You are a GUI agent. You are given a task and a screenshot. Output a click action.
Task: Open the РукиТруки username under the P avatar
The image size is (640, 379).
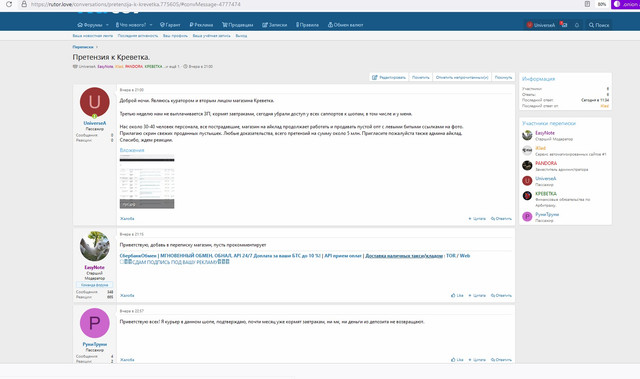coord(95,344)
